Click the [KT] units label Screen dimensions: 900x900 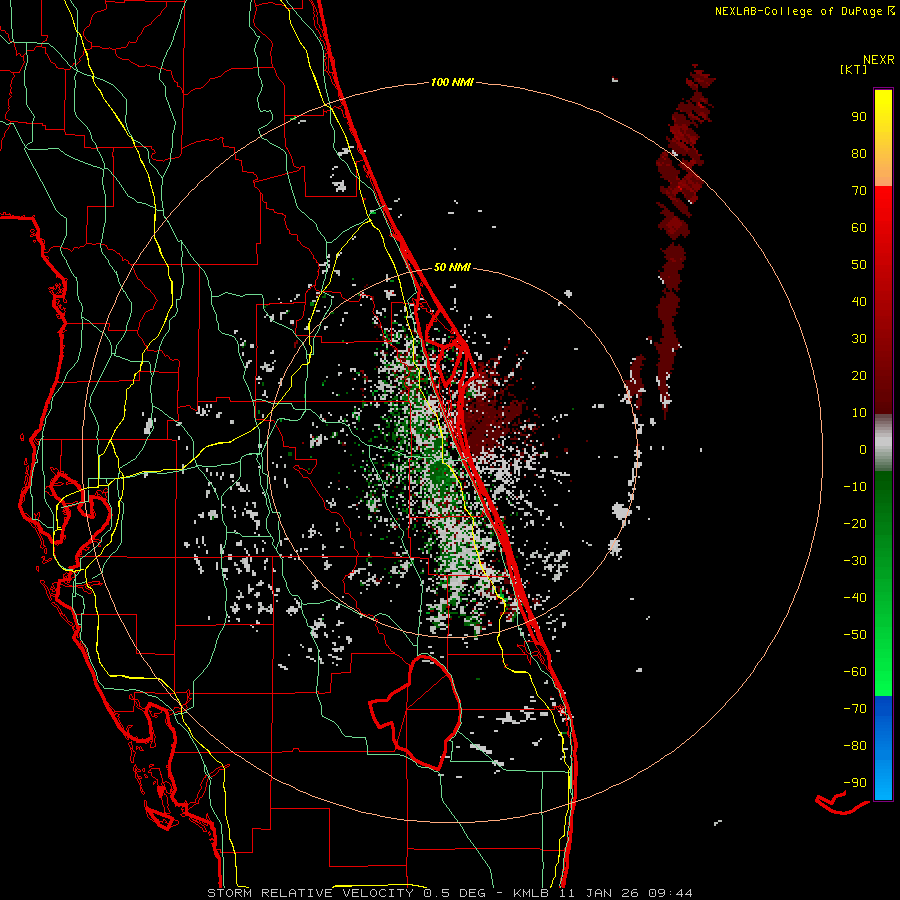coord(854,69)
